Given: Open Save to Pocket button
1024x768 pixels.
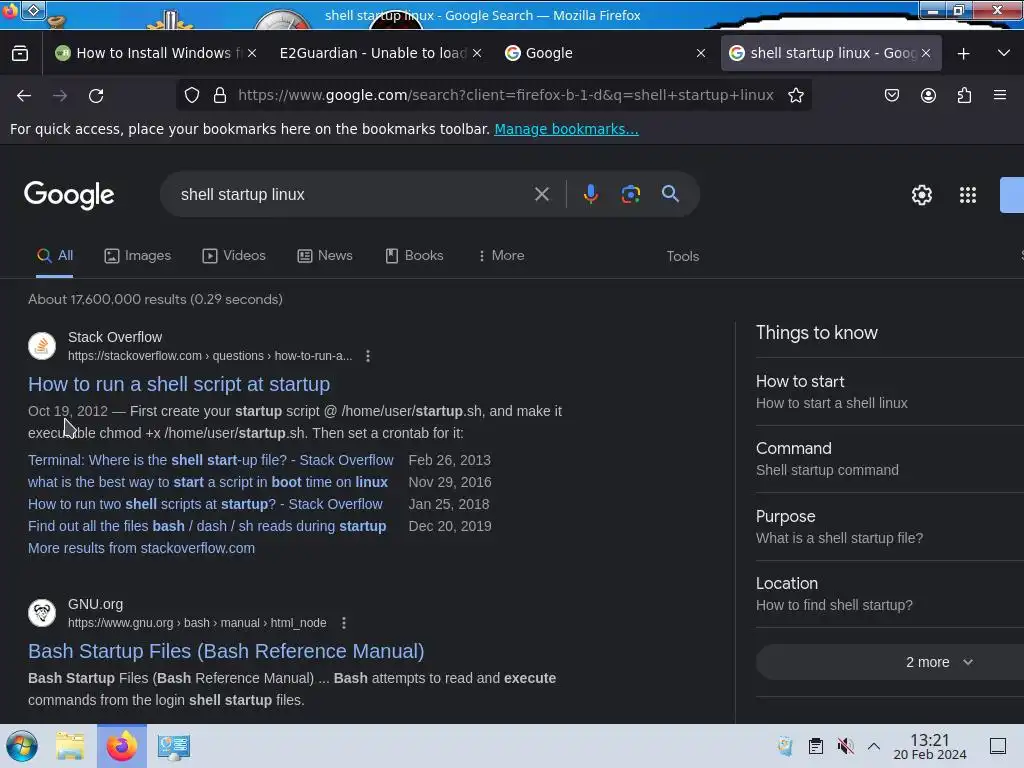Looking at the screenshot, I should pyautogui.click(x=891, y=95).
